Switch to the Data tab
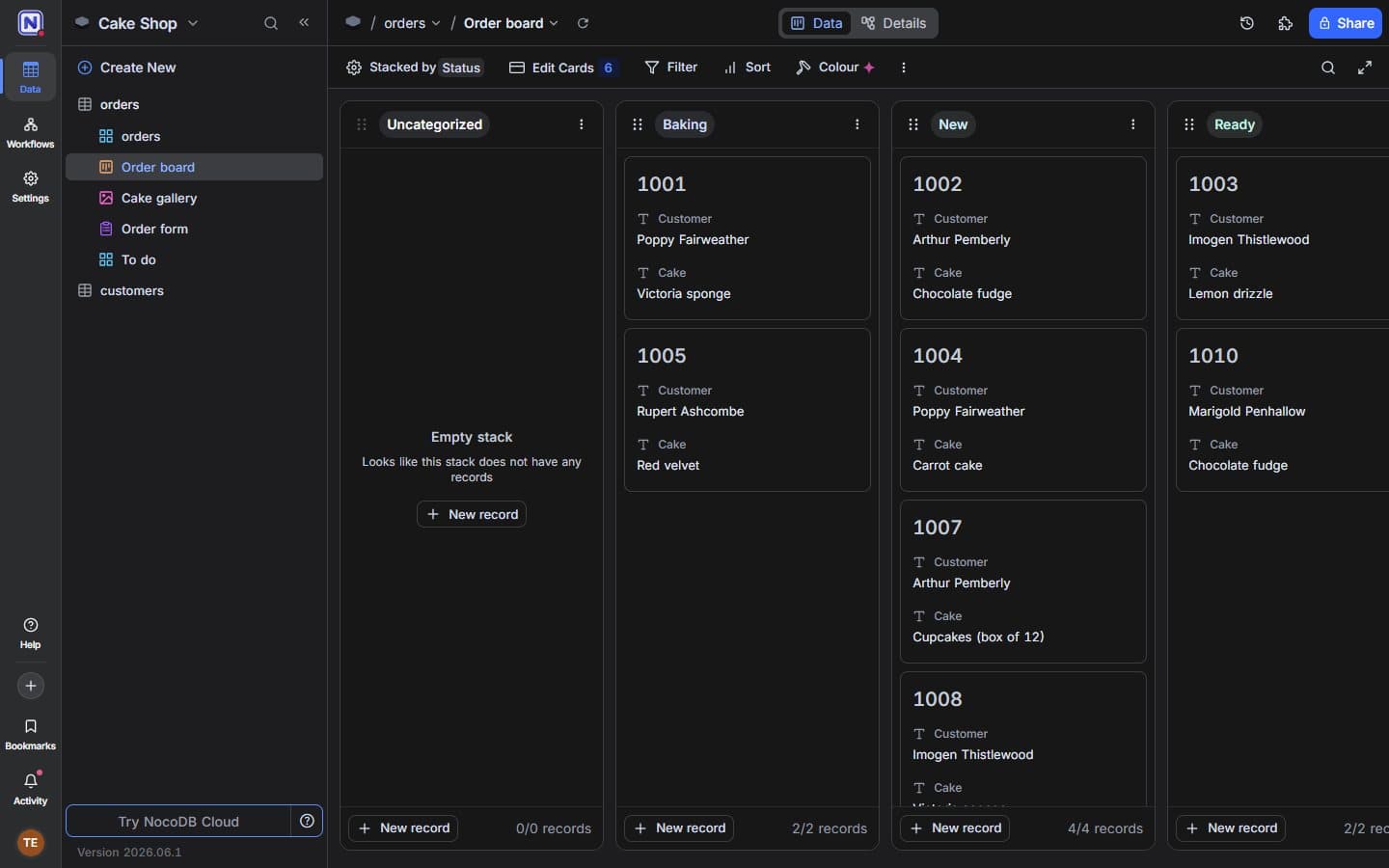The image size is (1389, 868). 817,23
